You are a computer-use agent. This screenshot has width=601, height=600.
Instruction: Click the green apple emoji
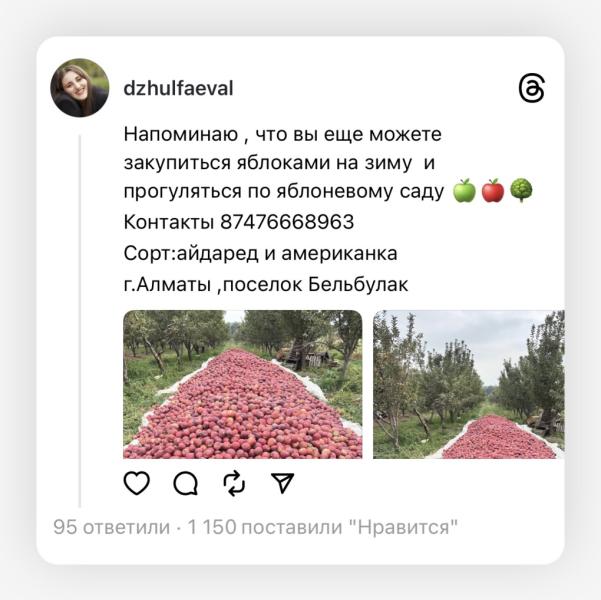tap(464, 191)
